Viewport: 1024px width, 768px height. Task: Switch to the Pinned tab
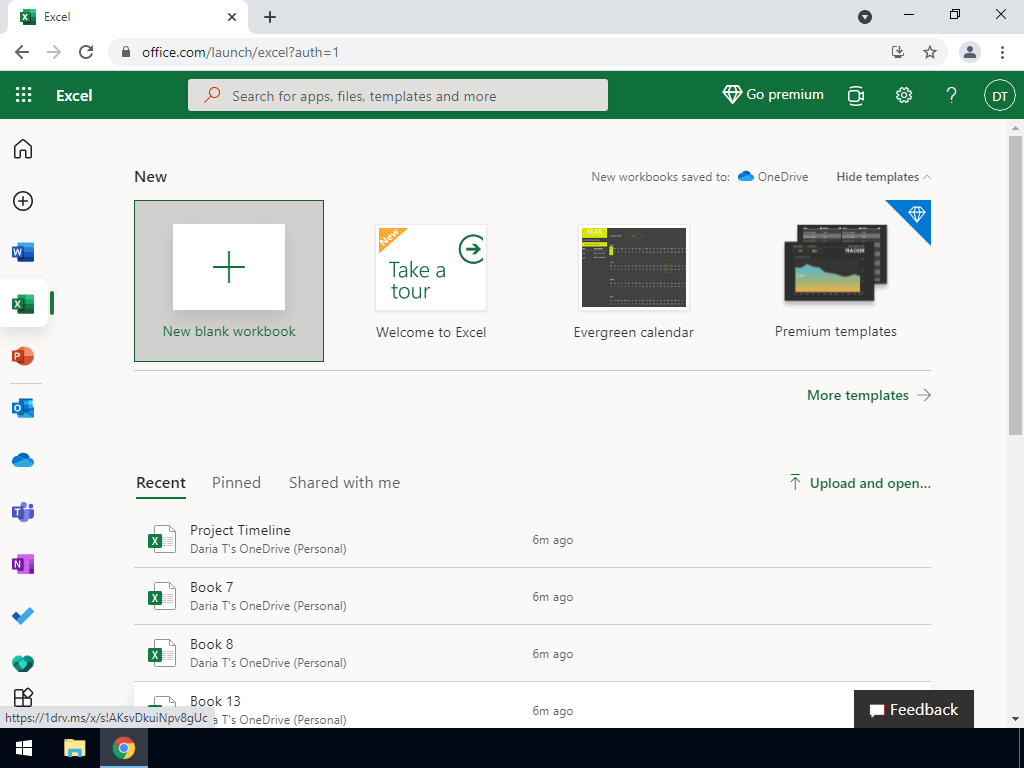(236, 483)
